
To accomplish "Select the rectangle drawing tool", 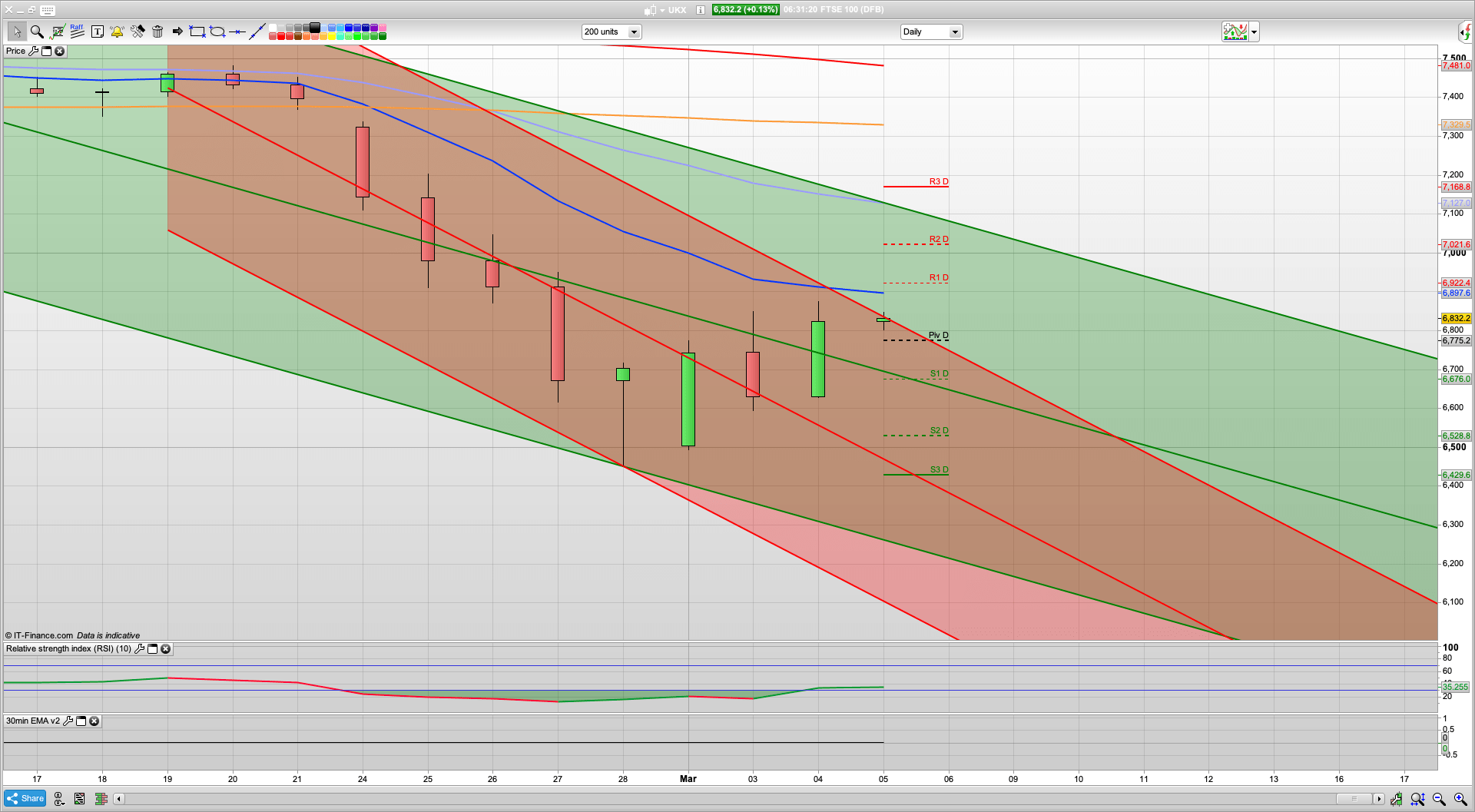I will 197,31.
